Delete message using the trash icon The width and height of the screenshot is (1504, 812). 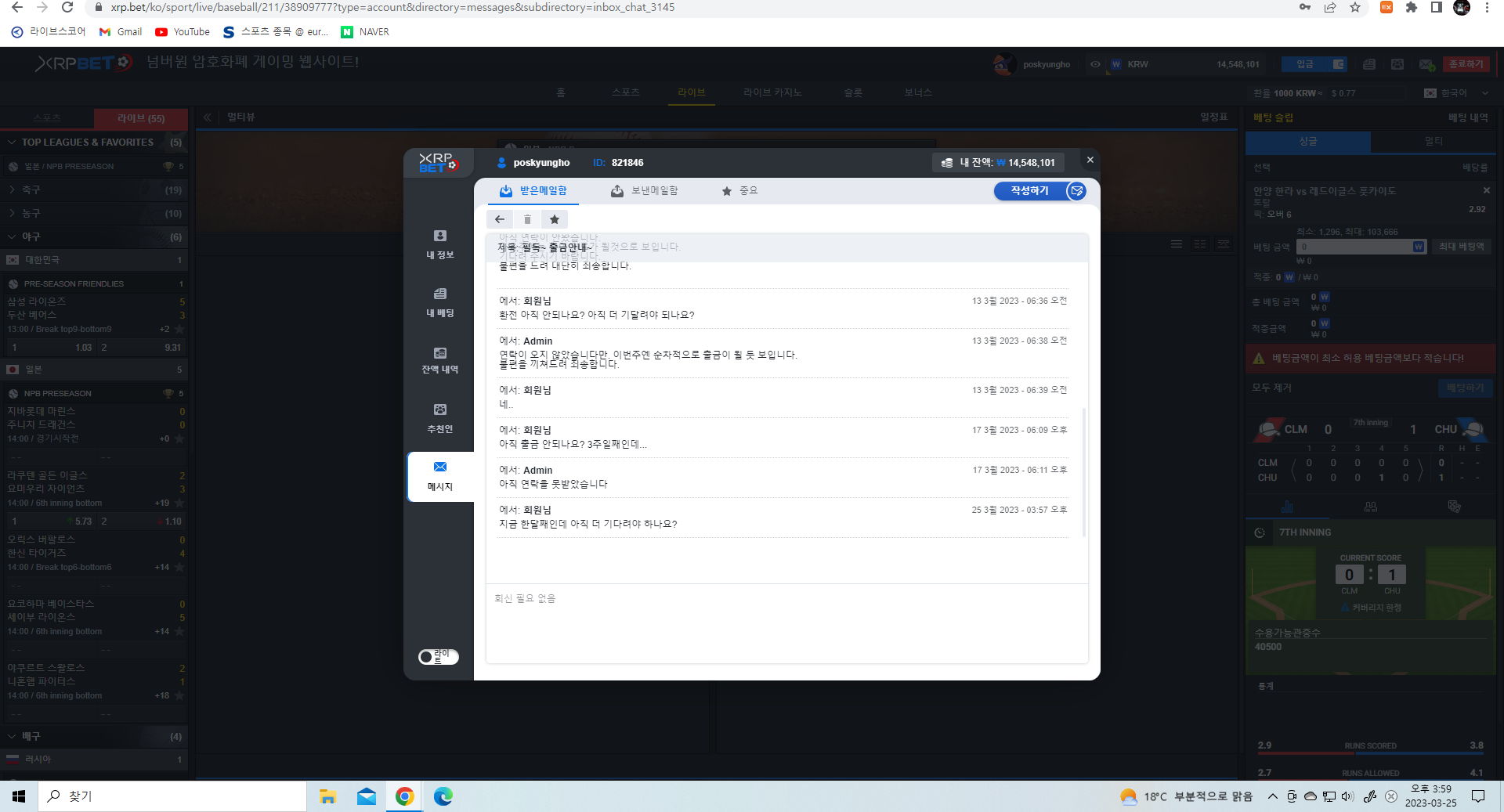point(527,219)
